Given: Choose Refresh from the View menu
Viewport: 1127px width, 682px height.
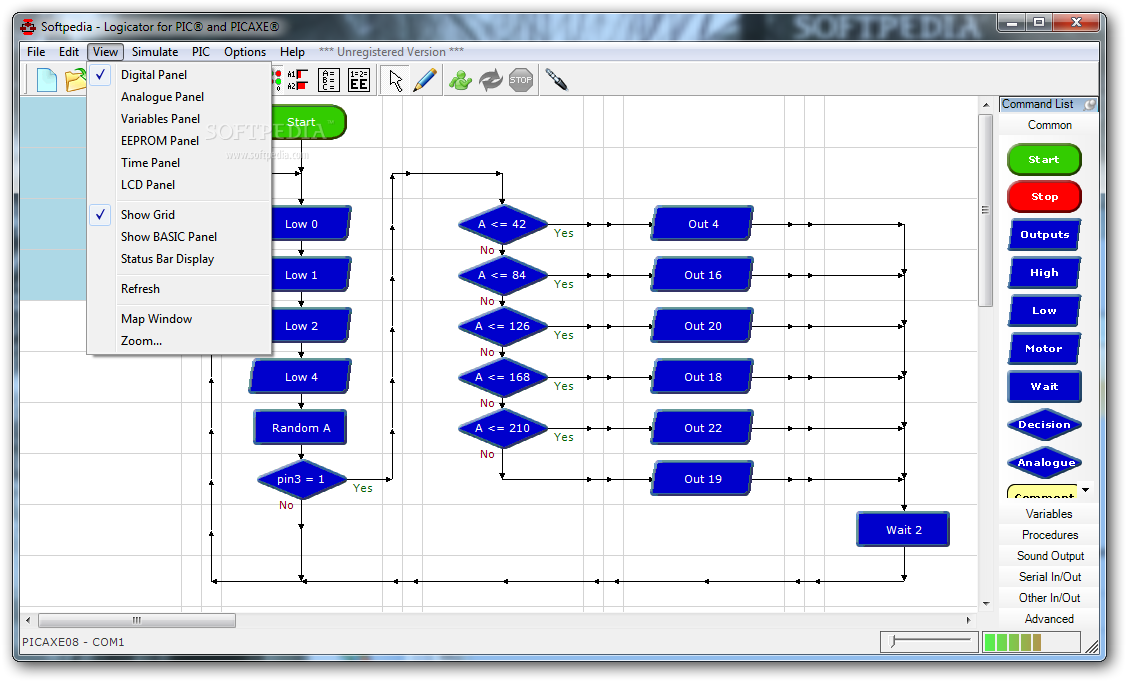Looking at the screenshot, I should point(179,289).
